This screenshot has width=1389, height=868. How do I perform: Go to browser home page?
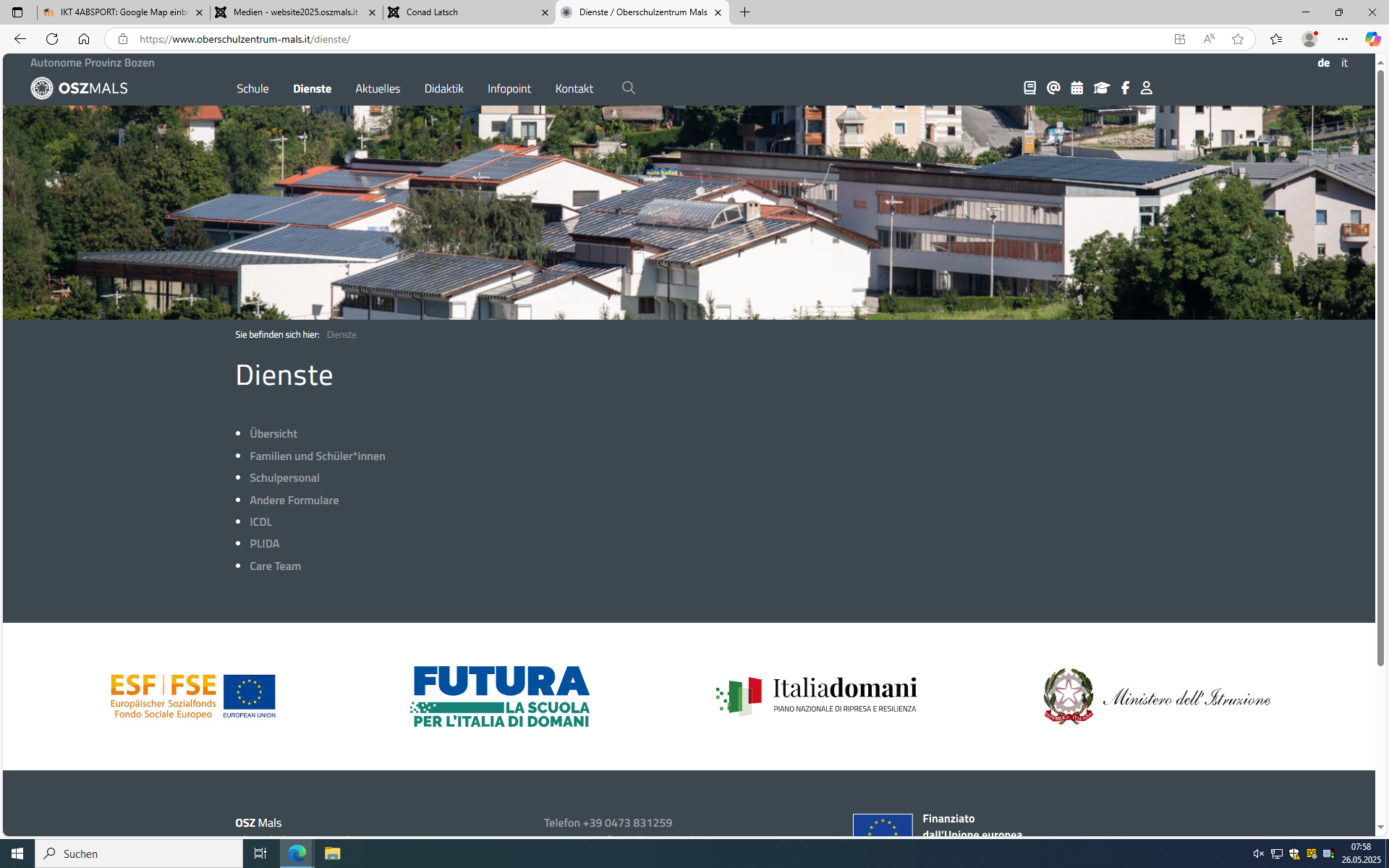pyautogui.click(x=84, y=39)
